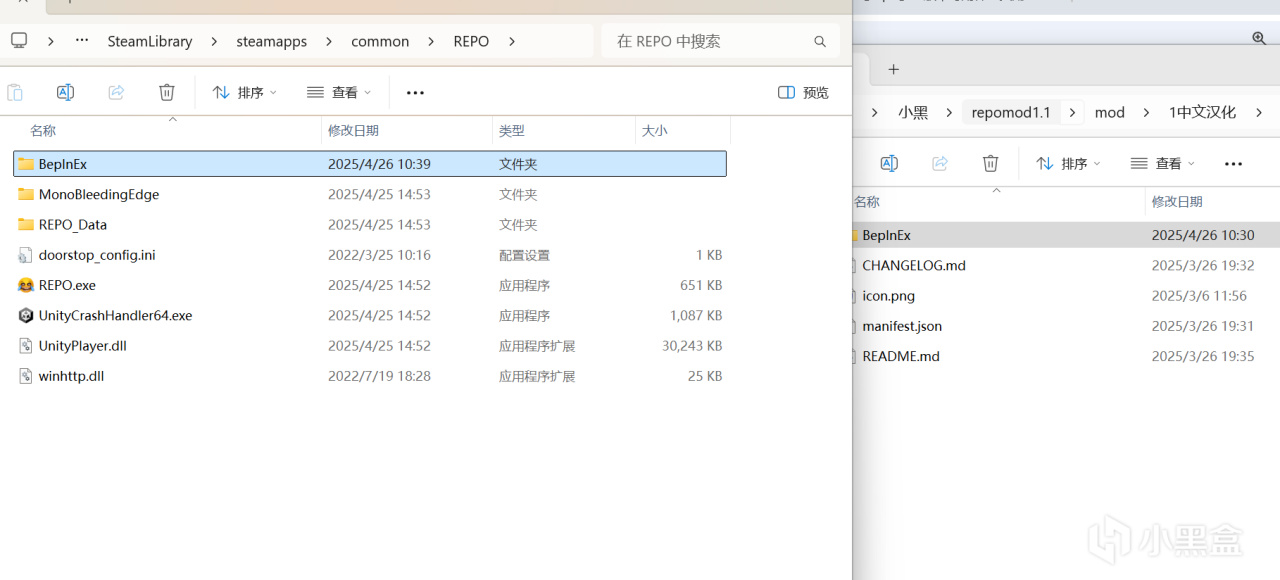This screenshot has width=1280, height=580.
Task: Click the share icon in right window toolbar
Action: [940, 163]
